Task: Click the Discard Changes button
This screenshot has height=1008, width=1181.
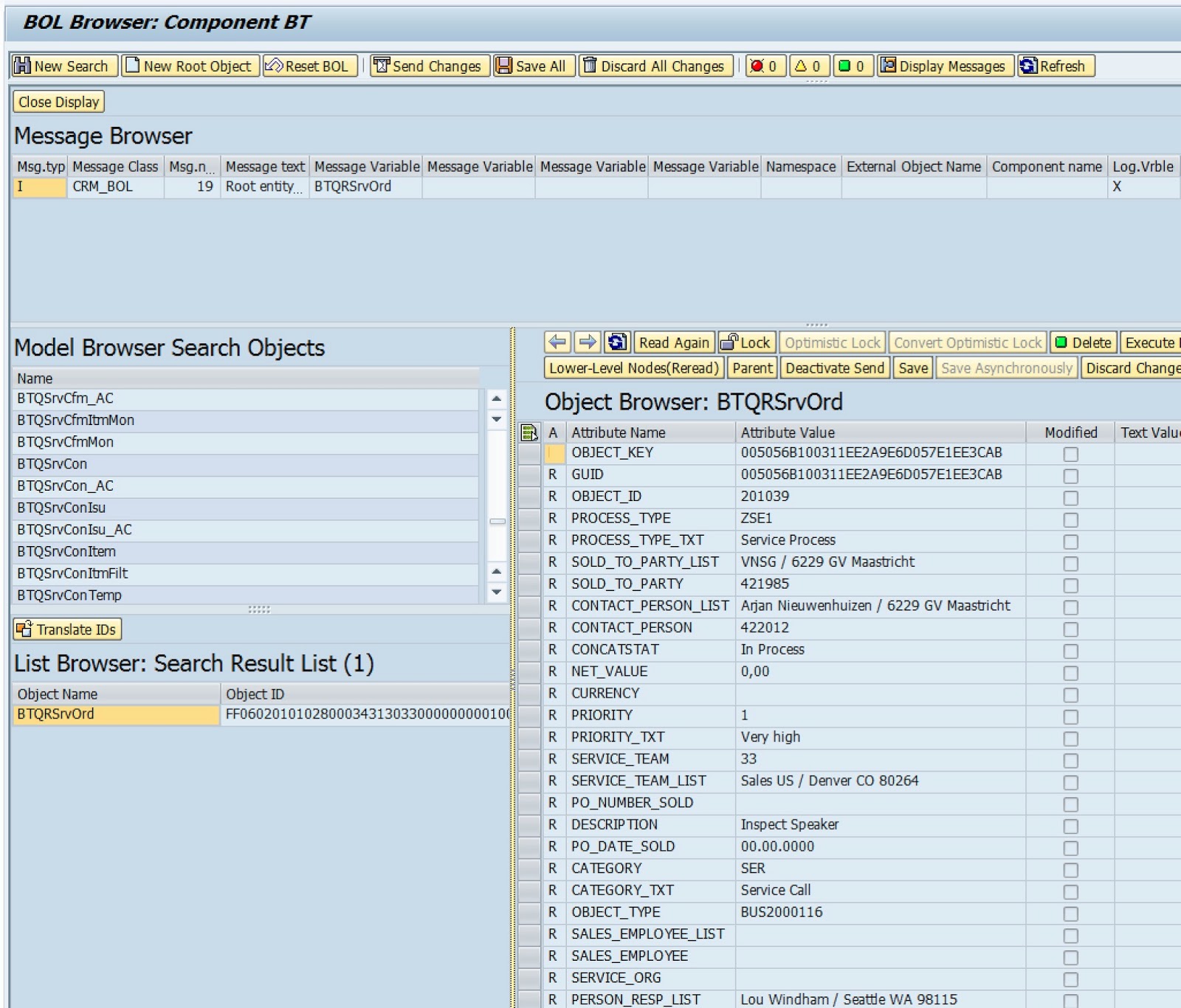Action: (x=1132, y=367)
